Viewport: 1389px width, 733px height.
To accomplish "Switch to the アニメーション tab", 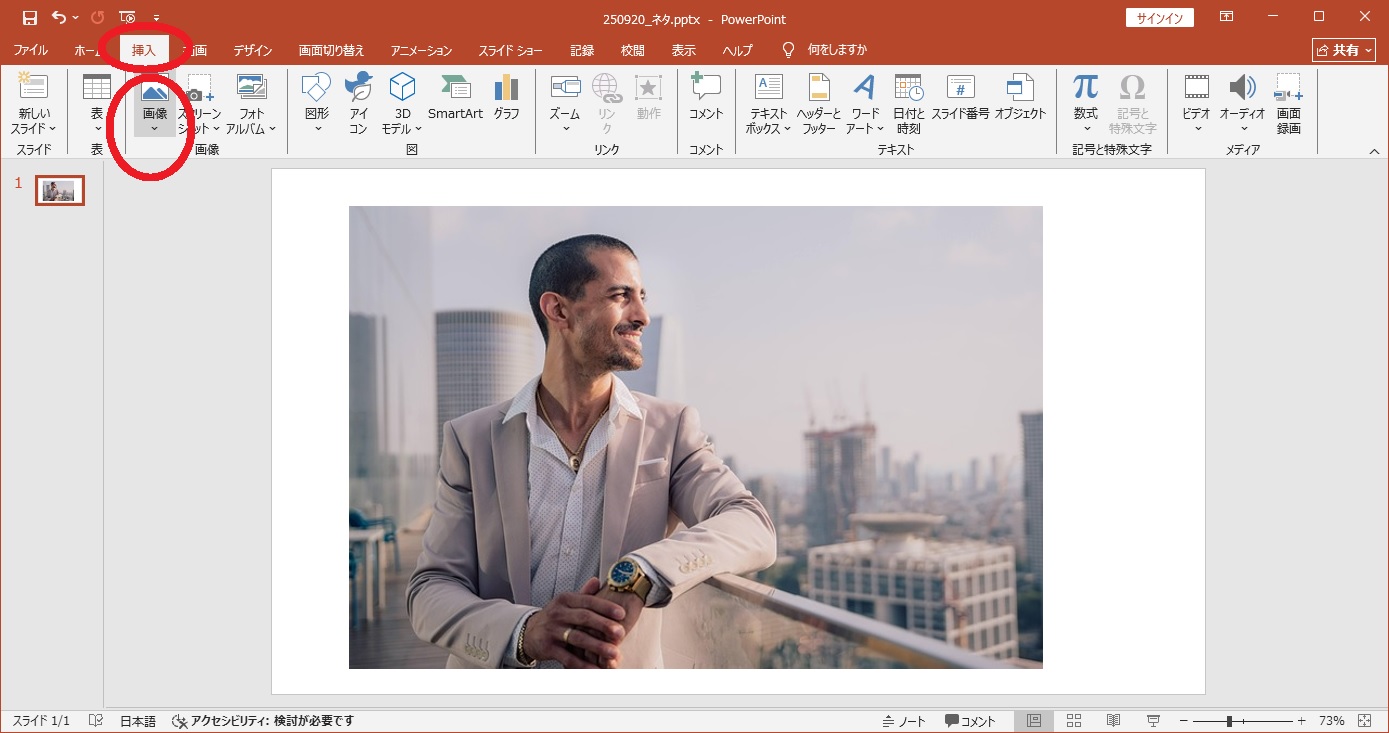I will coord(421,50).
